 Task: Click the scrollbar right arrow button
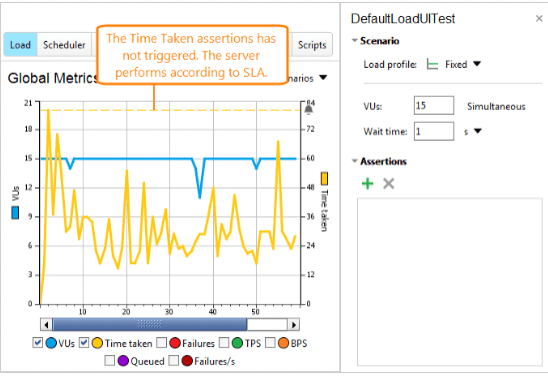point(294,325)
